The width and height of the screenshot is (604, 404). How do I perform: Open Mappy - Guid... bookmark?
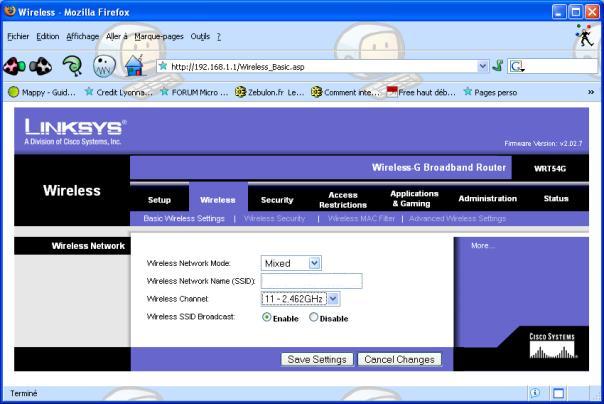pyautogui.click(x=41, y=92)
